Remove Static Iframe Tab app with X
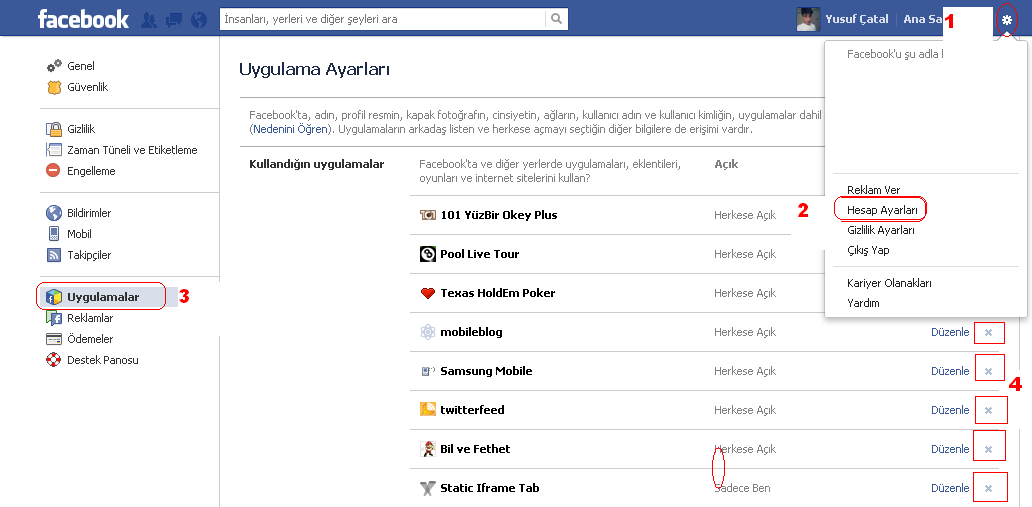 (988, 488)
